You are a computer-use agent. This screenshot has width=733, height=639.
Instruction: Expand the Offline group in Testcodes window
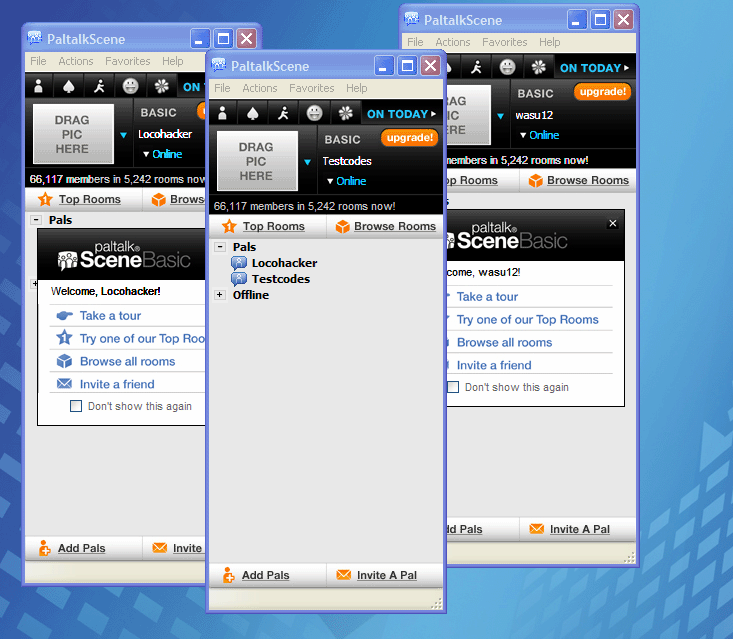220,295
